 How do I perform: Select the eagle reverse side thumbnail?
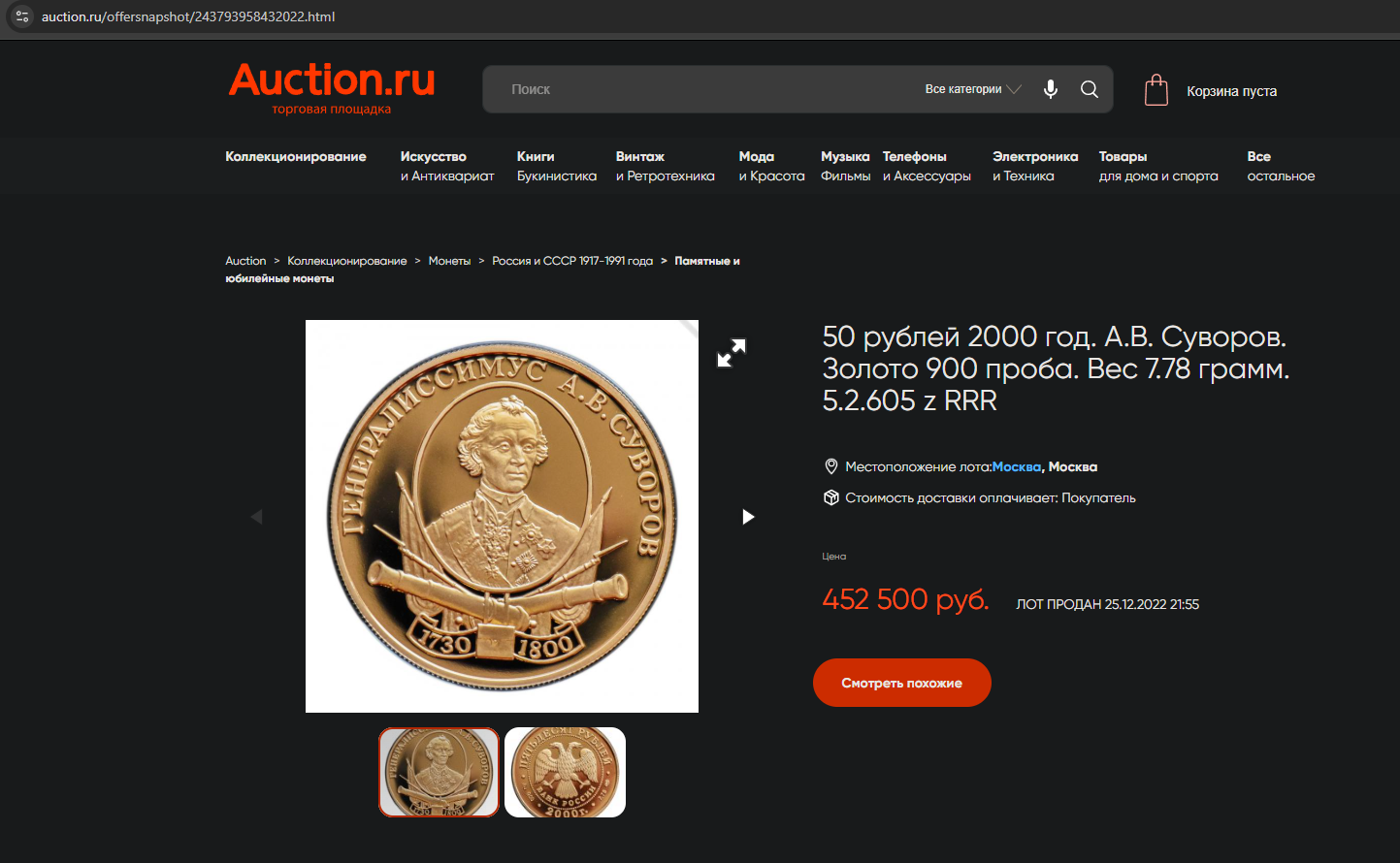(565, 772)
